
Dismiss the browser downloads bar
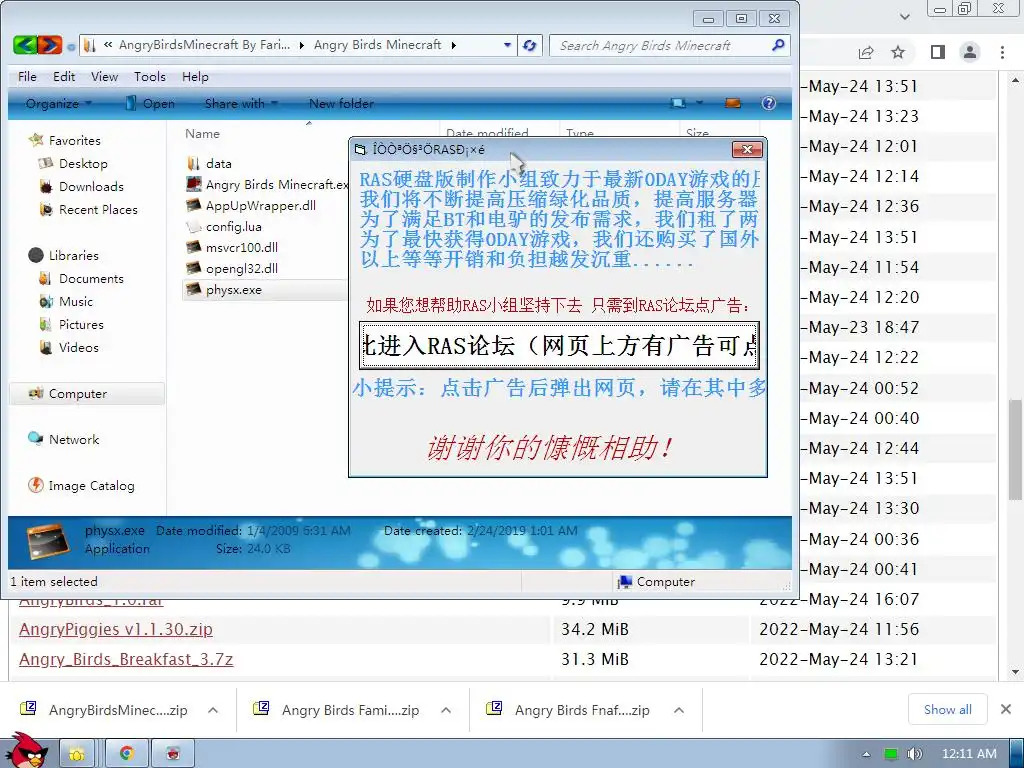click(1006, 709)
